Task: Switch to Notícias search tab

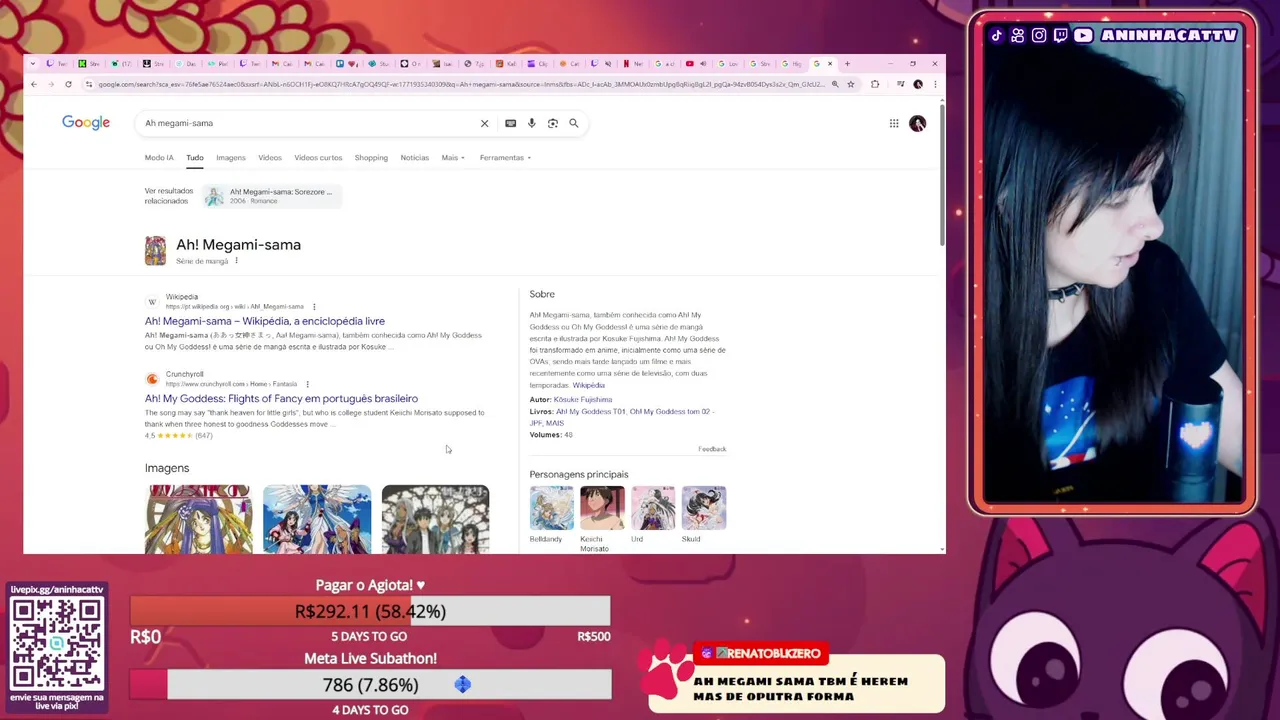Action: coord(414,158)
